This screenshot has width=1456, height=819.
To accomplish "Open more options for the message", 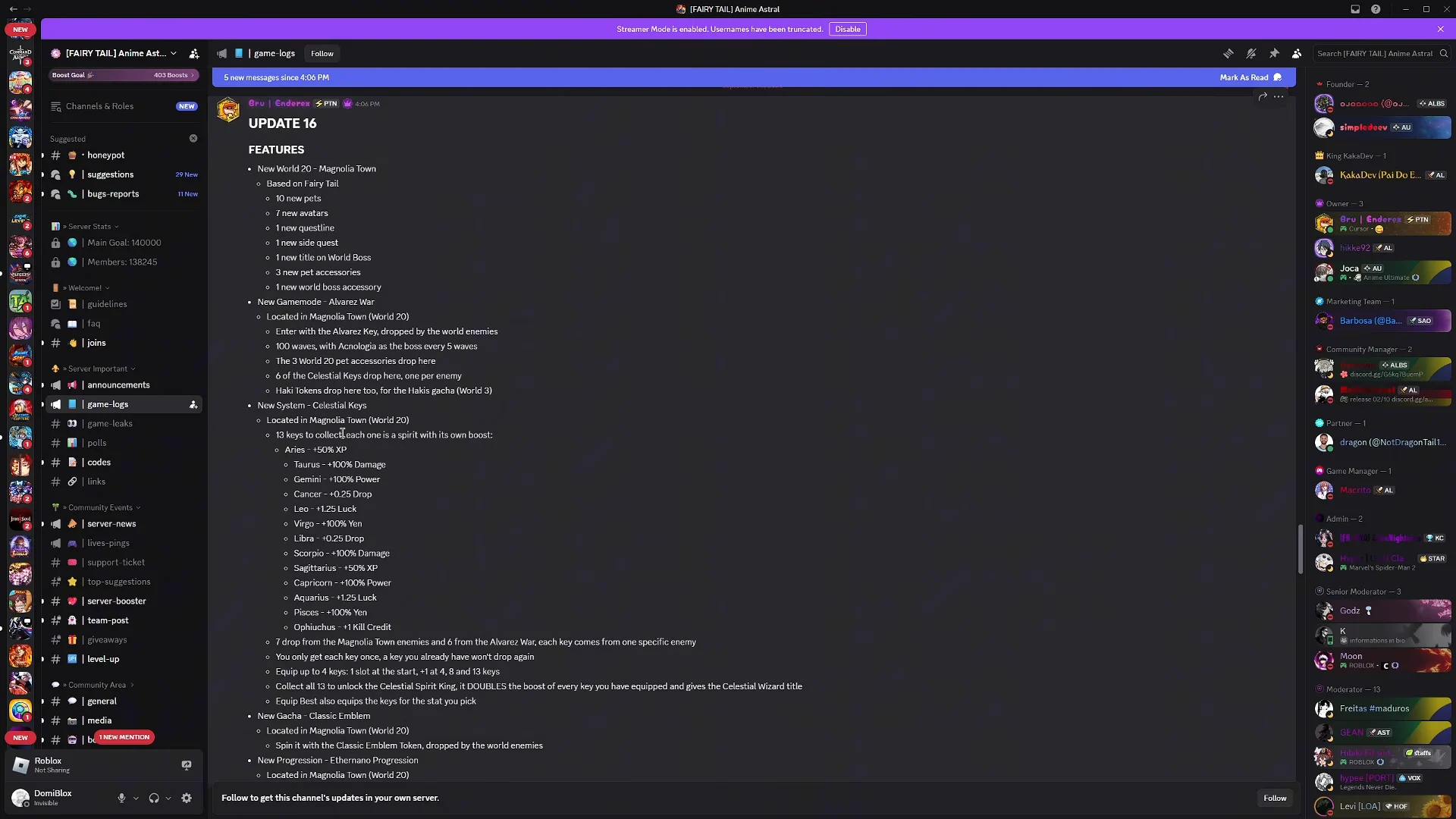I will [1279, 96].
